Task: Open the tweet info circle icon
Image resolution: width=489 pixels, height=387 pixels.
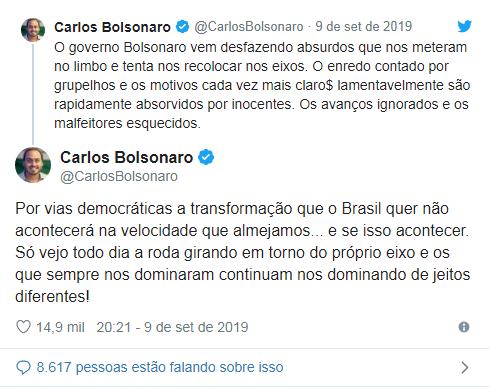Action: [x=464, y=327]
